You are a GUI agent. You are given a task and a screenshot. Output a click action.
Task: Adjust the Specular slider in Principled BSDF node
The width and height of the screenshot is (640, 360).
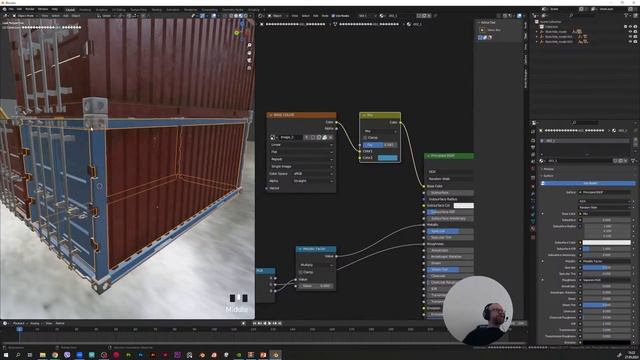pyautogui.click(x=450, y=231)
